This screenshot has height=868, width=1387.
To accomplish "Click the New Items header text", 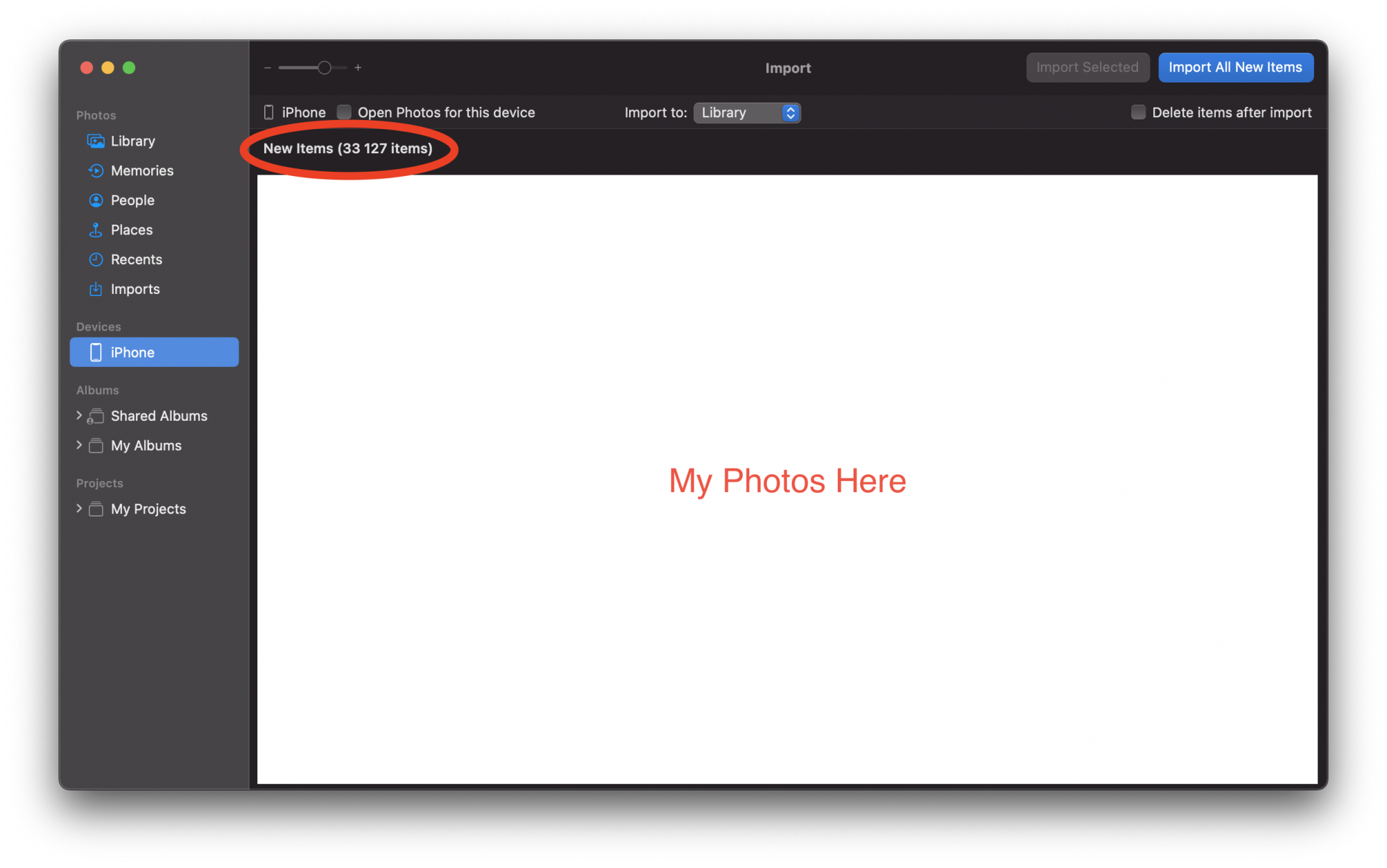I will (x=347, y=148).
